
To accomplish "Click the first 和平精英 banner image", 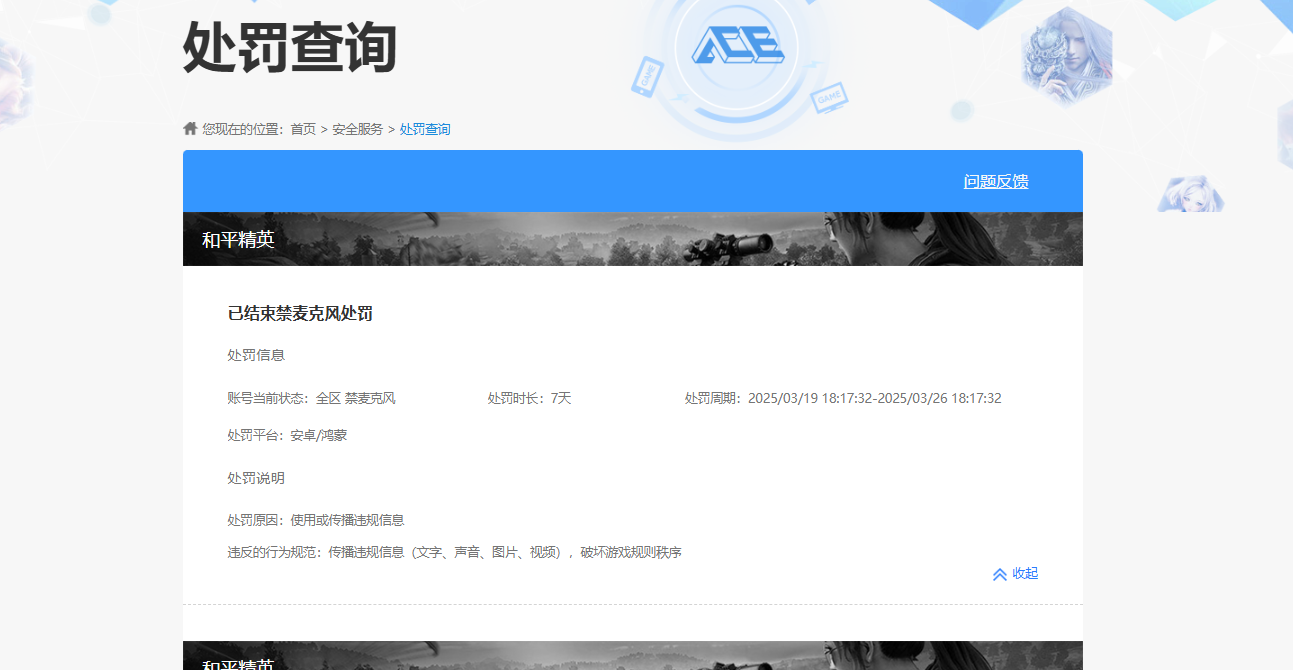I will (632, 238).
